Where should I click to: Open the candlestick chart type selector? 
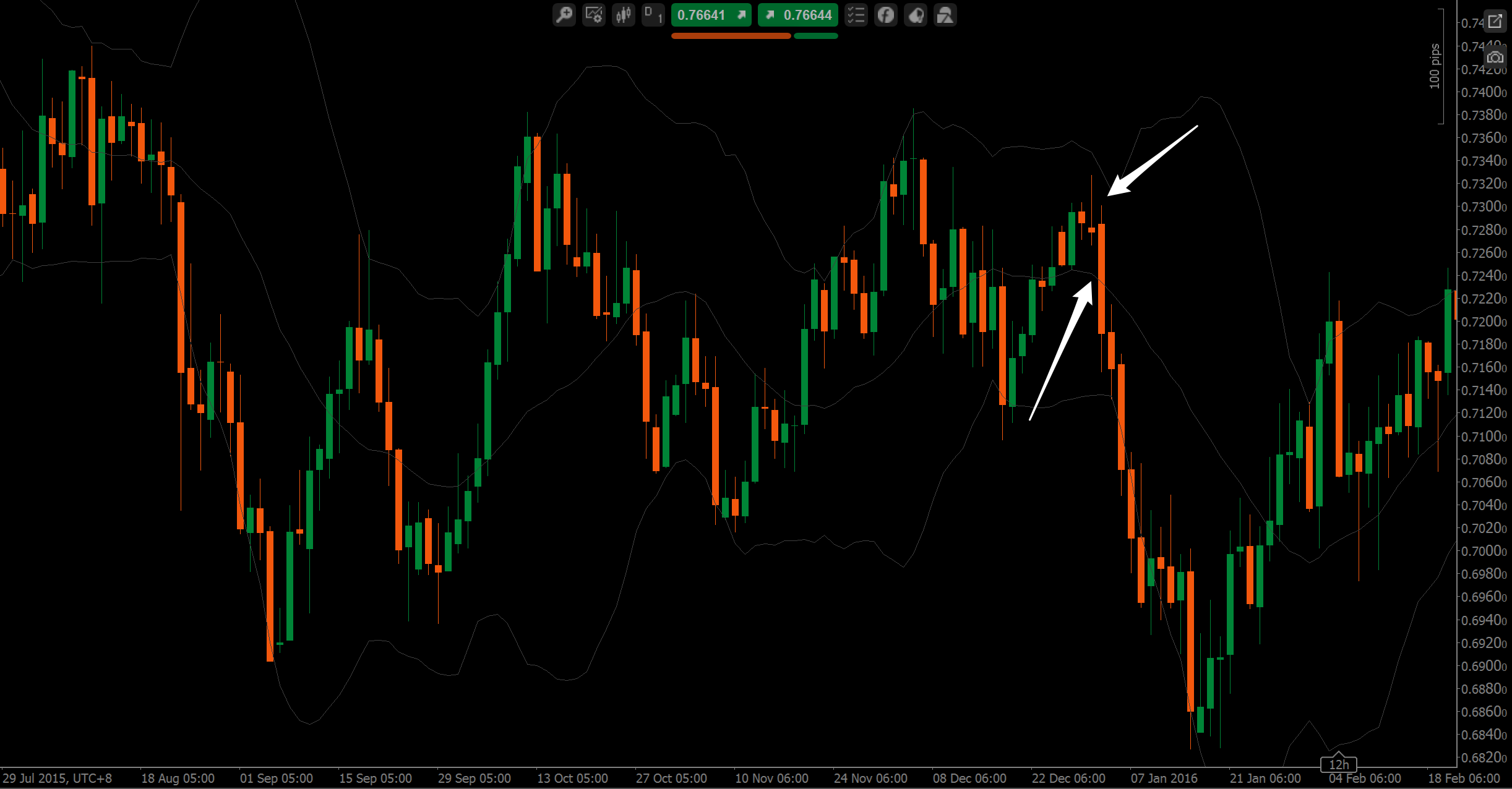click(624, 15)
